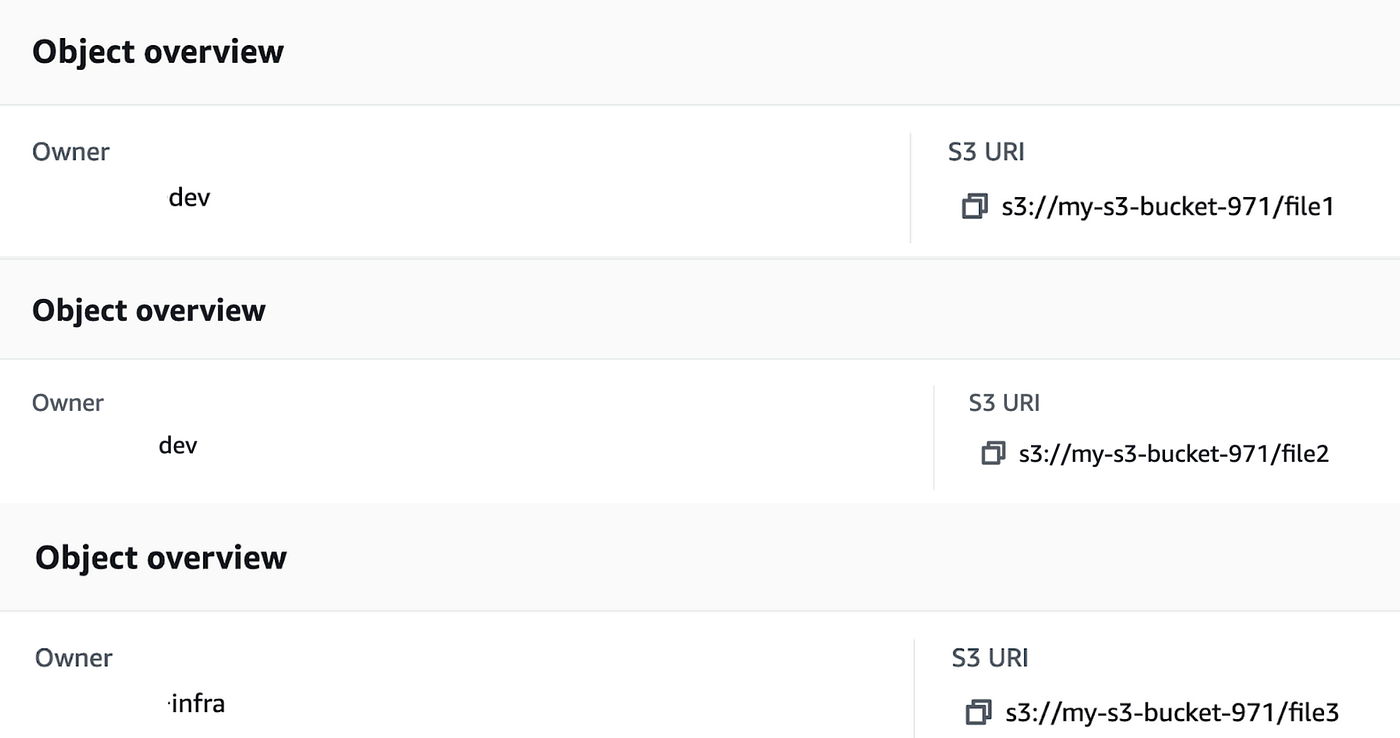Click the S3 URI label above file2
Image resolution: width=1400 pixels, height=738 pixels.
click(x=1004, y=403)
